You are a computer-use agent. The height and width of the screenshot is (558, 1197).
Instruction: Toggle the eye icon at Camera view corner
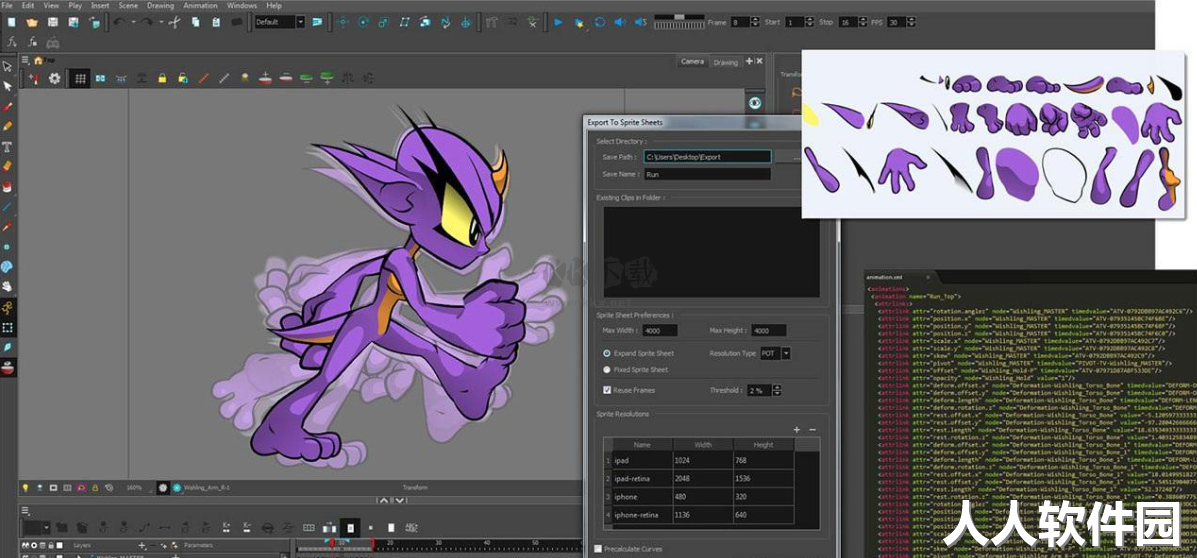[755, 103]
